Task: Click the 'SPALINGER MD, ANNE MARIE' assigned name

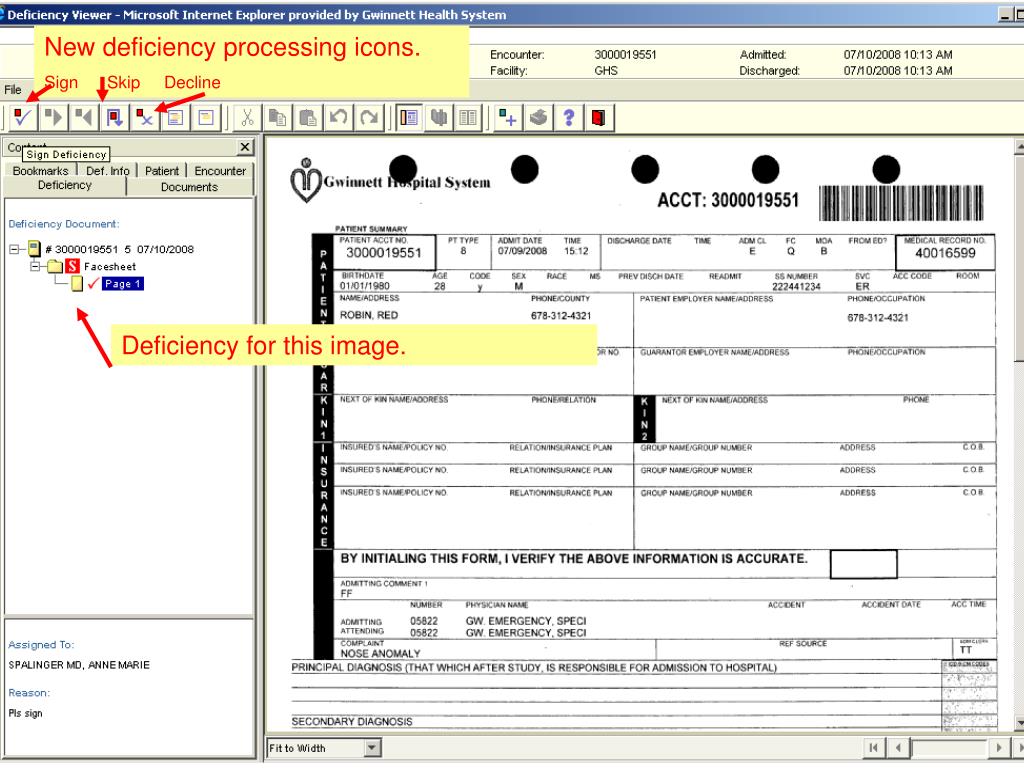Action: click(79, 665)
